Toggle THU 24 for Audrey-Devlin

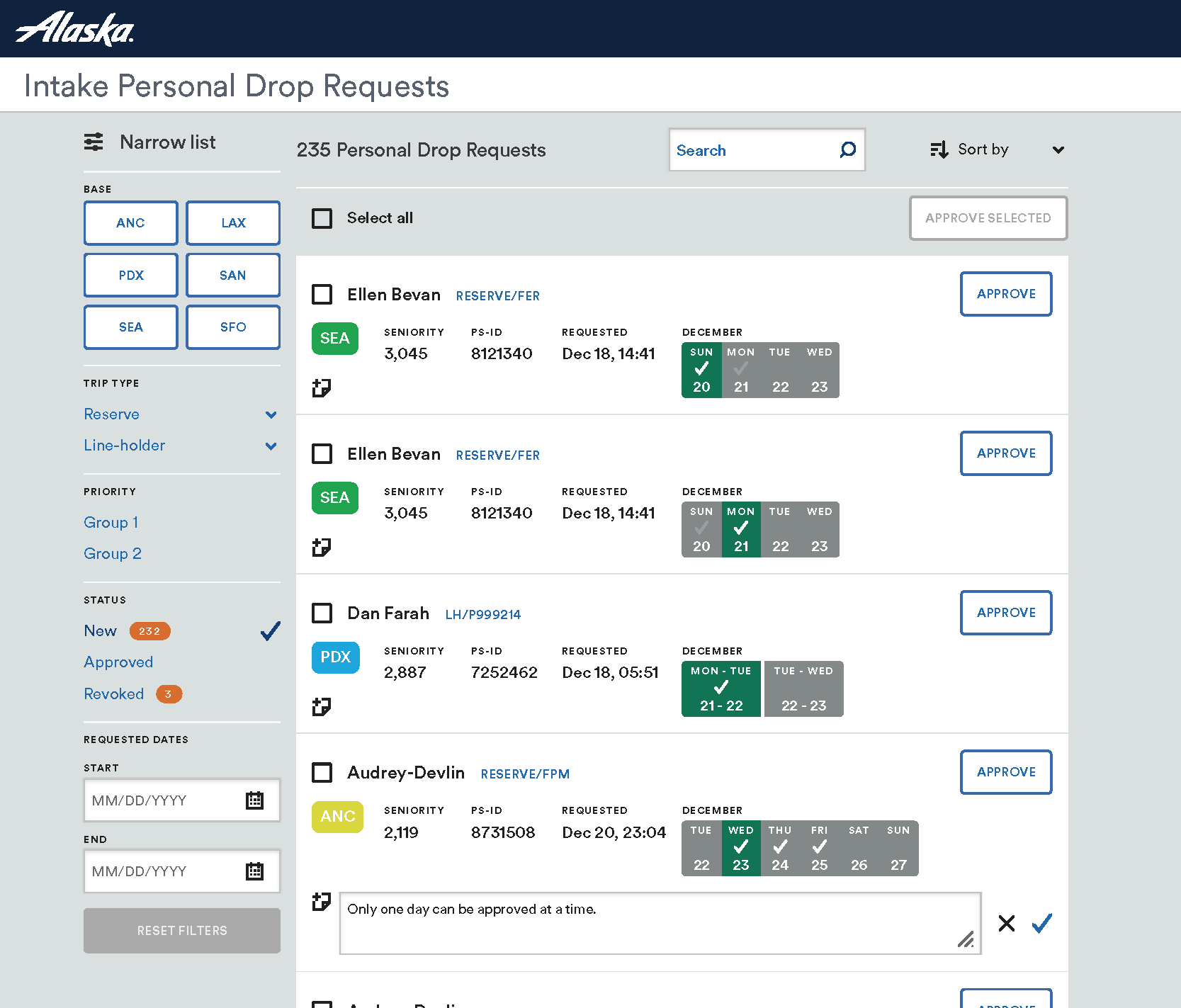[x=780, y=848]
